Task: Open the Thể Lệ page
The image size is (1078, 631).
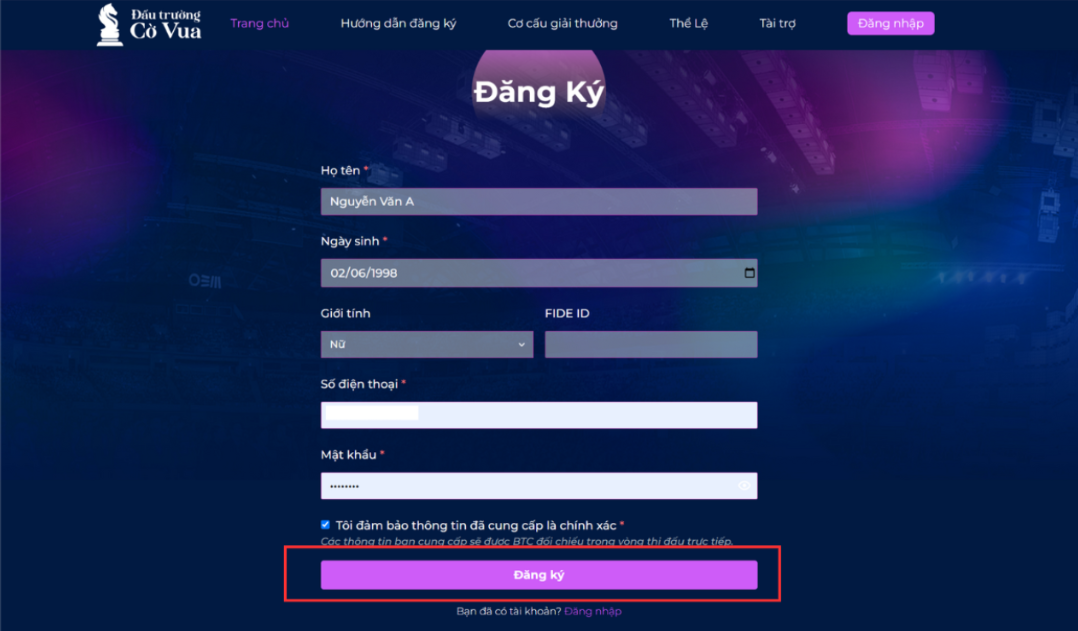Action: [688, 23]
